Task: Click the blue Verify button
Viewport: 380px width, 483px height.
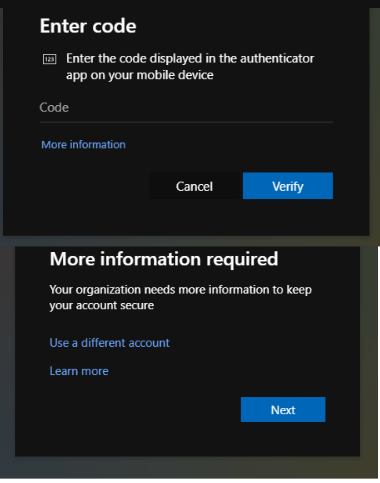Action: [288, 186]
